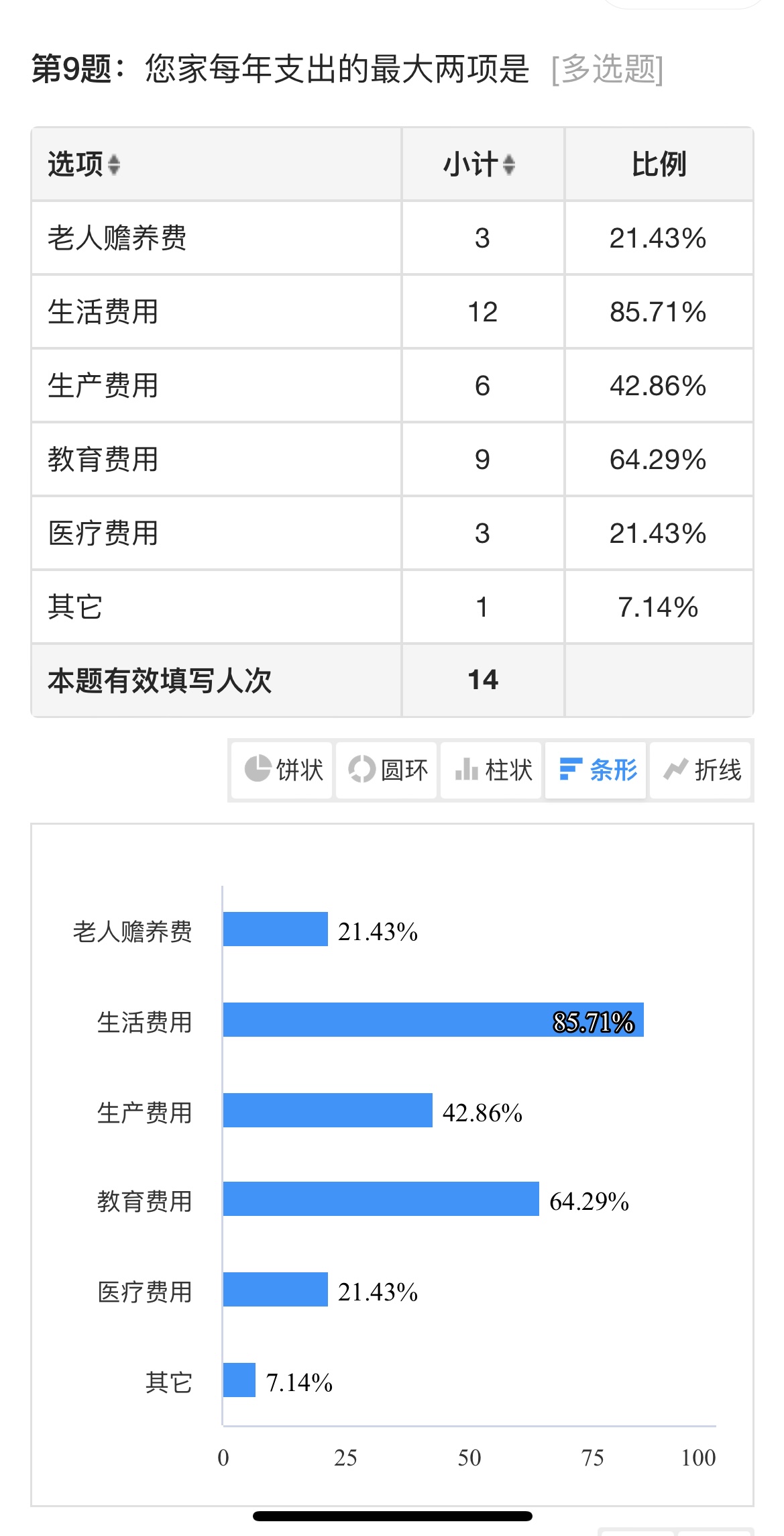Viewport: 784px width, 1536px height.
Task: Click the 教育费用 64.29% bar
Action: (380, 1198)
